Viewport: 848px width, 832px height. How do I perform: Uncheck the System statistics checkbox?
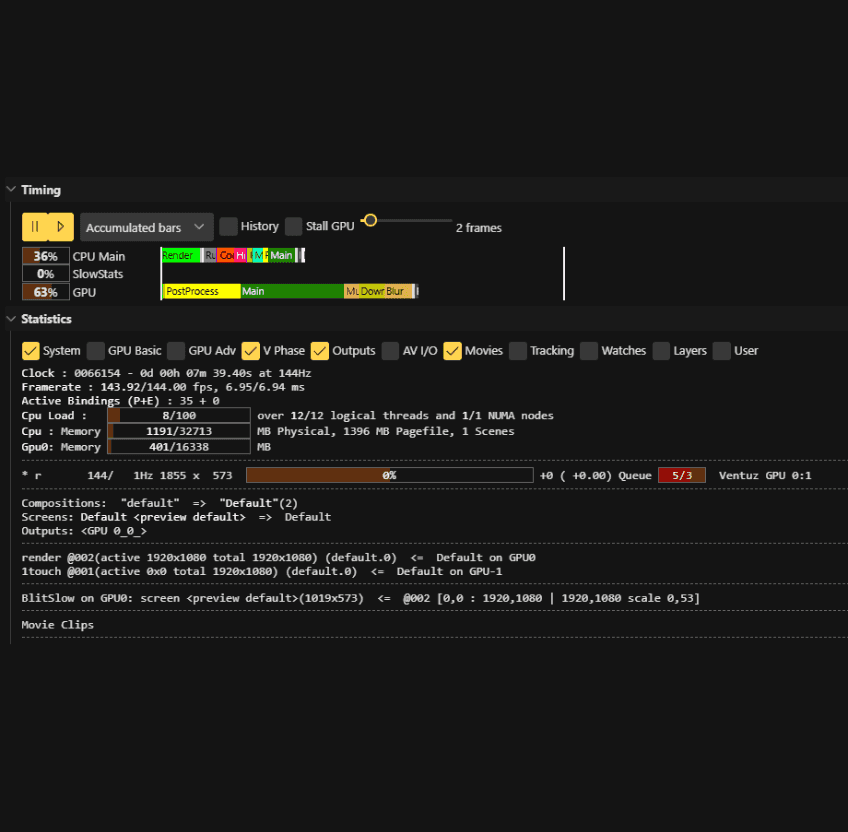pos(31,351)
